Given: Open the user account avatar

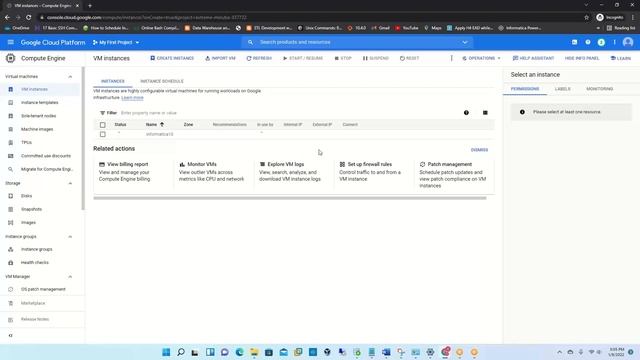Looking at the screenshot, I should [628, 42].
